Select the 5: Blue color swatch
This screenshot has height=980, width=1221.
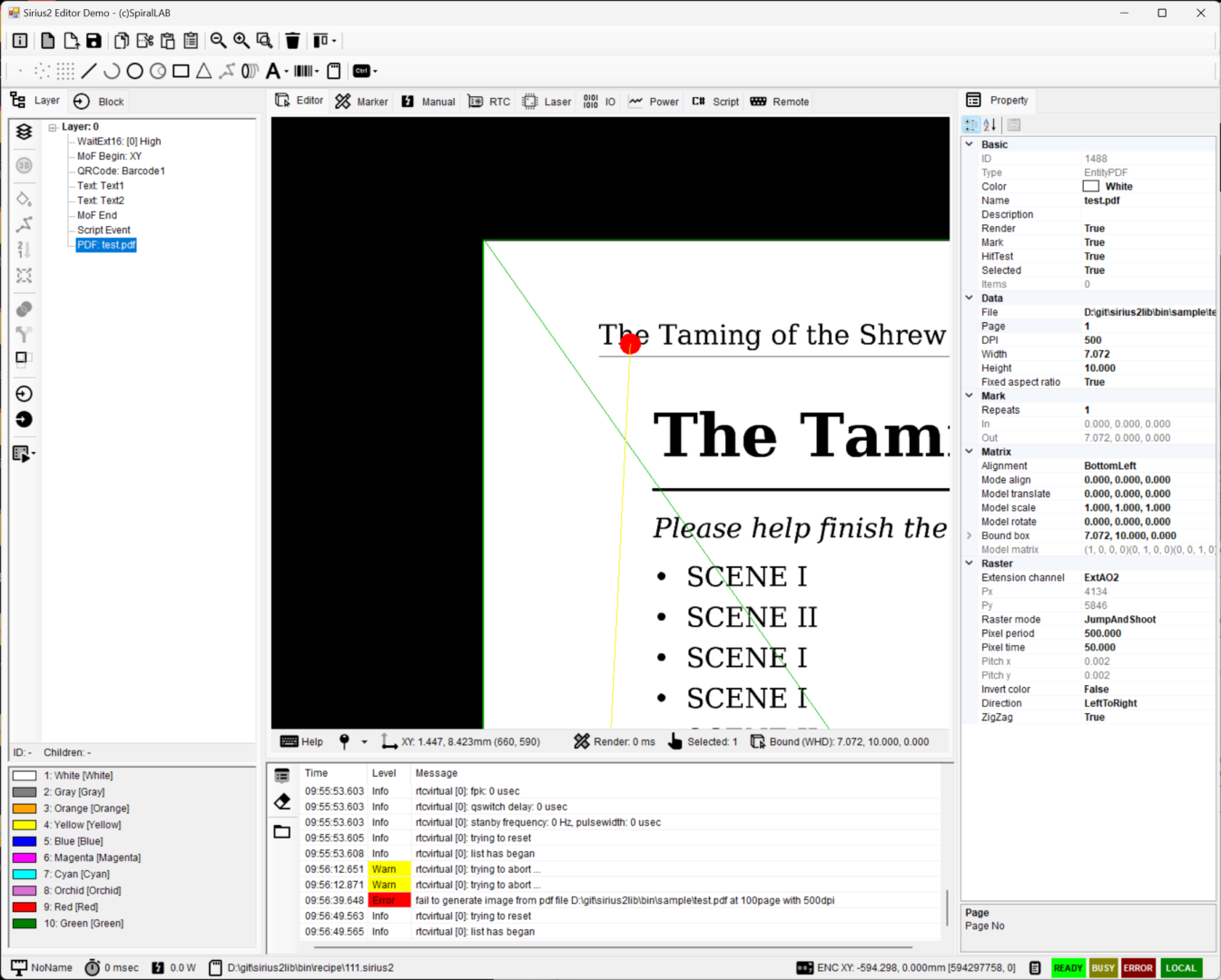pos(25,841)
